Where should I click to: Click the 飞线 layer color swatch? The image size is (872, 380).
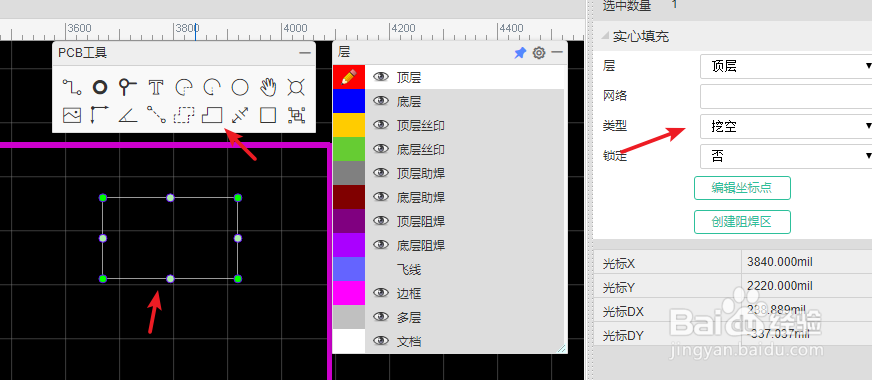pos(349,269)
